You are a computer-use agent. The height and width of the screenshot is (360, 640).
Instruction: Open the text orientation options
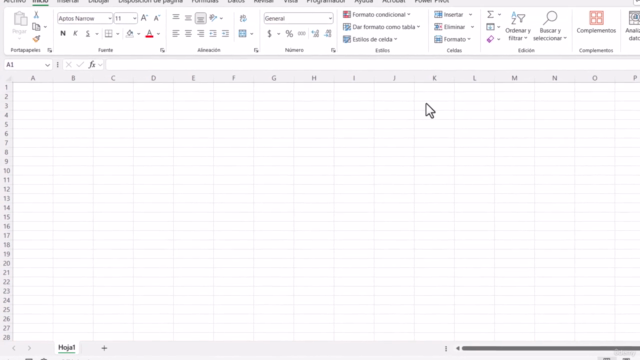(x=213, y=18)
